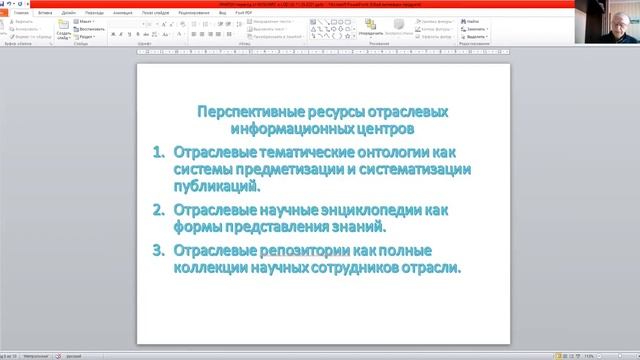This screenshot has width=640, height=360.
Task: Toggle bold formatting (Ж)
Action: pos(113,34)
